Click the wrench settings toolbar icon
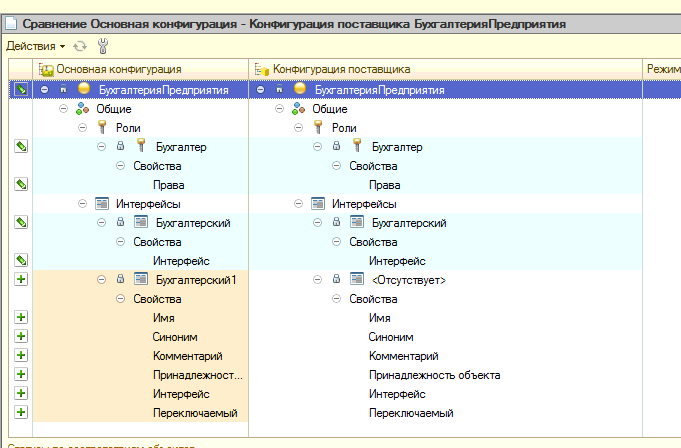The image size is (681, 448). click(102, 46)
